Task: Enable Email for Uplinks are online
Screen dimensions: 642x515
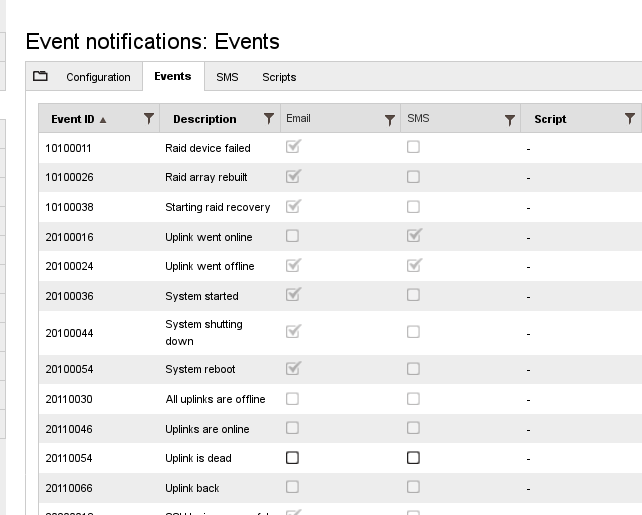Action: point(292,428)
